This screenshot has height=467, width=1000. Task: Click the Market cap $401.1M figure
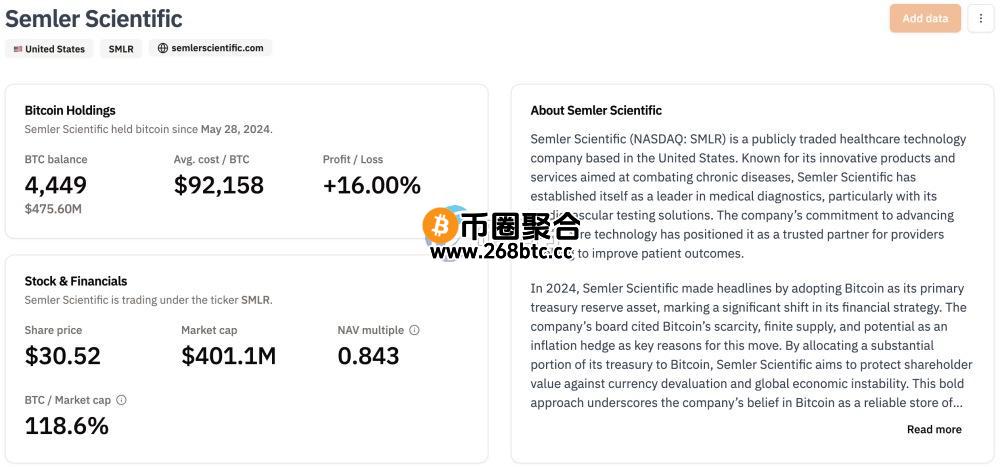(228, 356)
